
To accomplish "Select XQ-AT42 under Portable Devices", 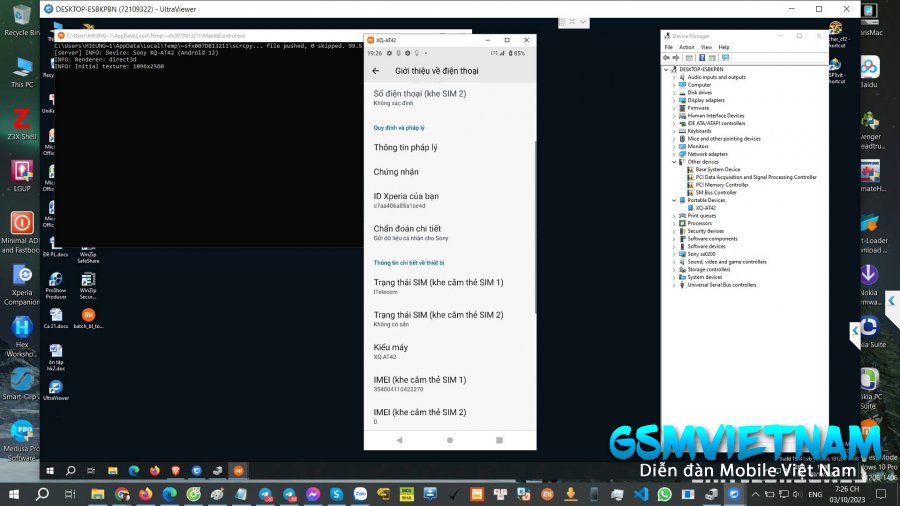I will click(x=705, y=208).
